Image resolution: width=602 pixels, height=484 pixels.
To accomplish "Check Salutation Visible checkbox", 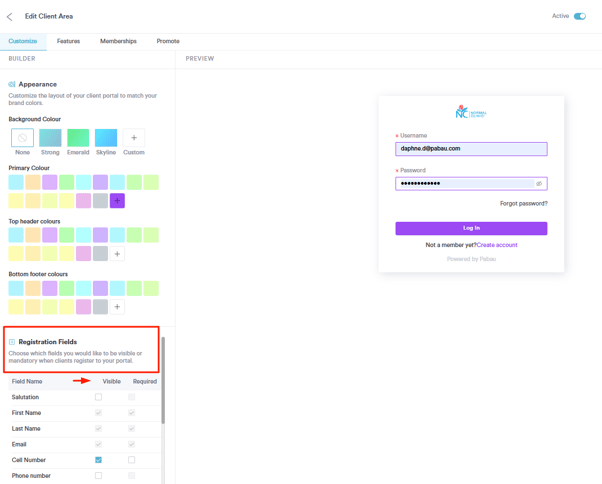I will click(98, 397).
